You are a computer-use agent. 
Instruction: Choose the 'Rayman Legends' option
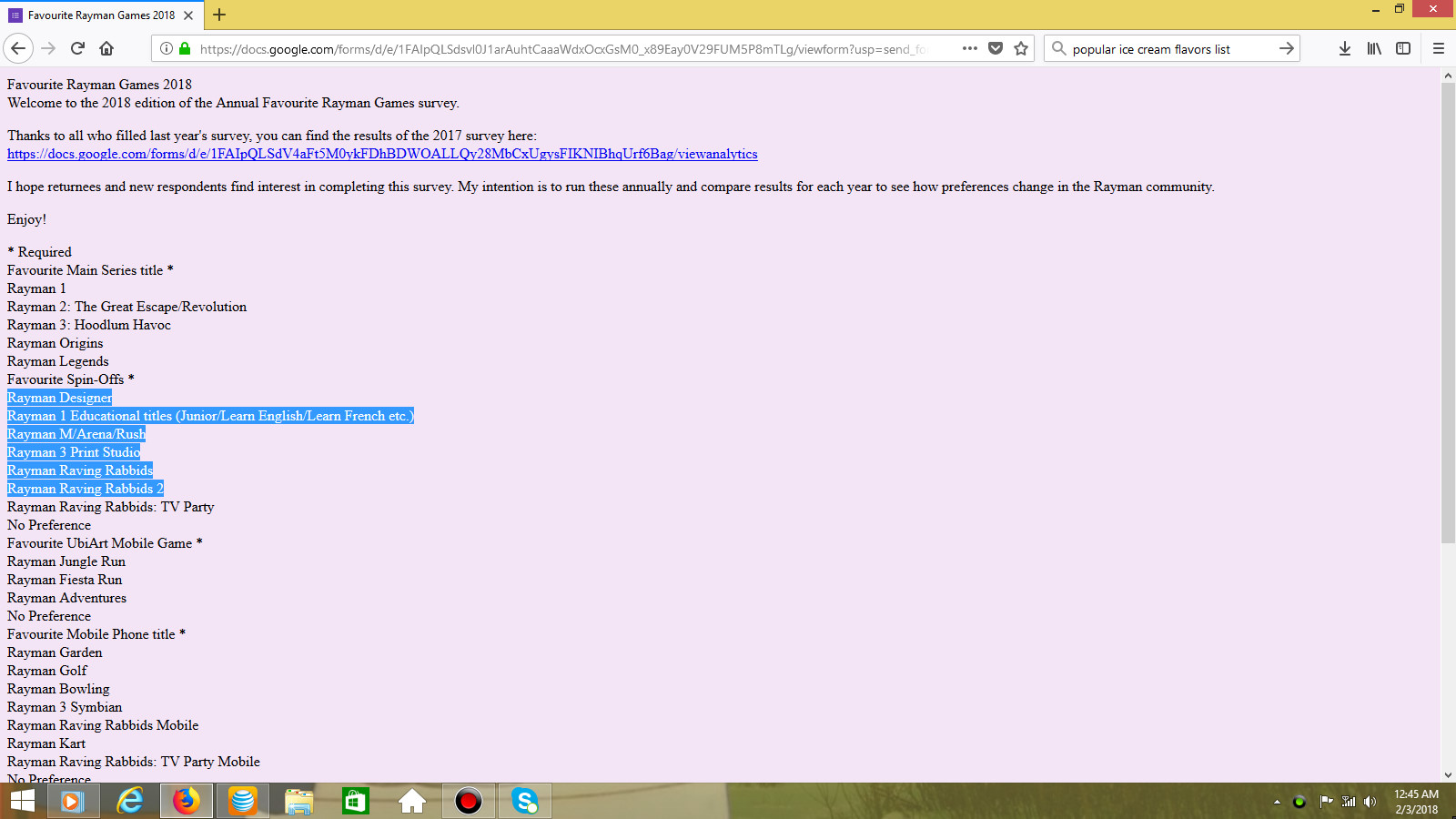click(57, 361)
